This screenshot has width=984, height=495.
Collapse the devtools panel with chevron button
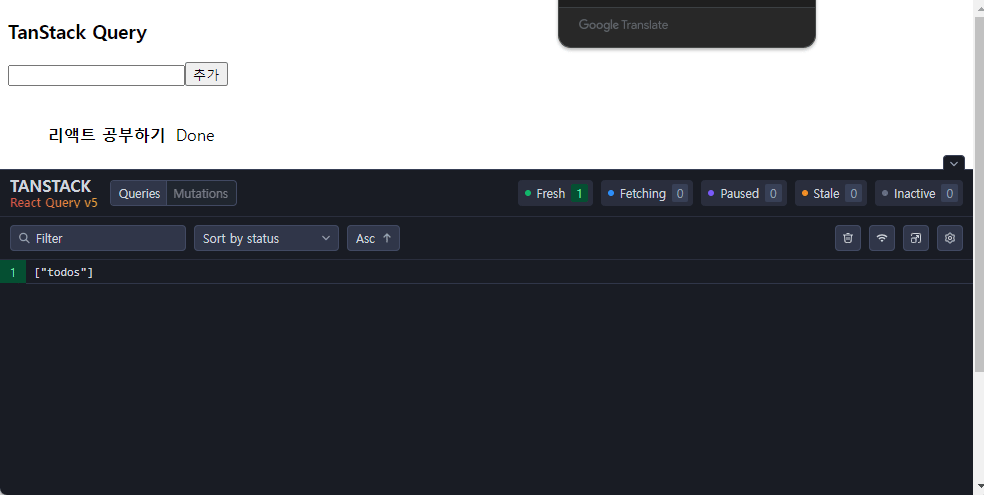tap(953, 163)
